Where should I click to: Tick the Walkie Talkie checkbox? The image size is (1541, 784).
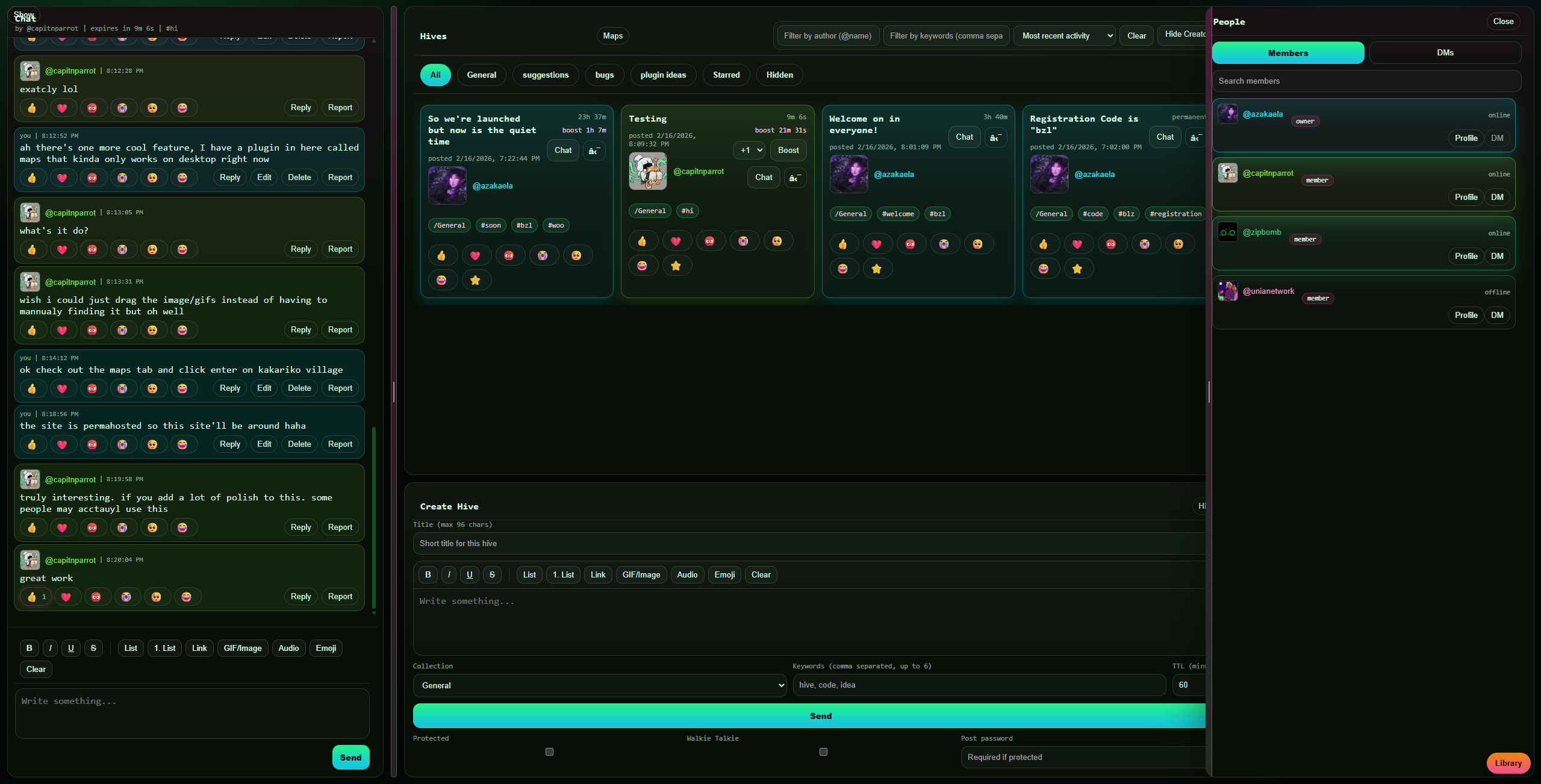[823, 752]
